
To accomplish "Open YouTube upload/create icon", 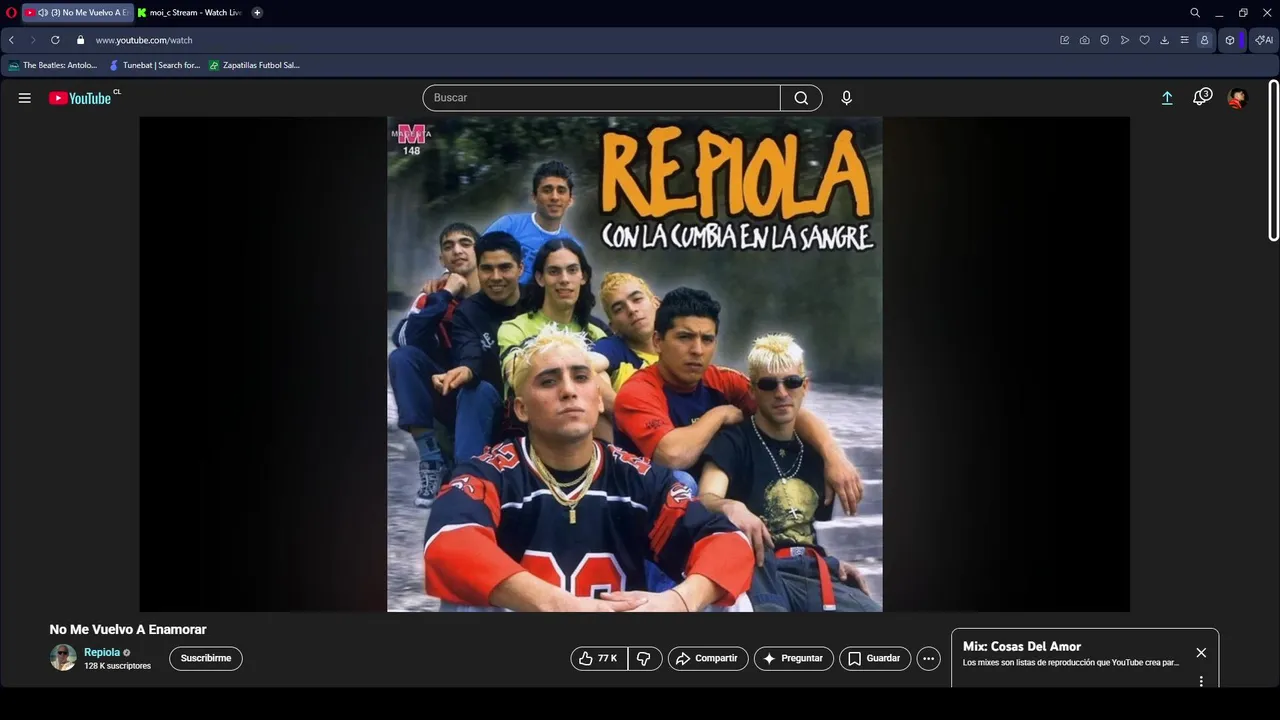I will click(x=1167, y=98).
